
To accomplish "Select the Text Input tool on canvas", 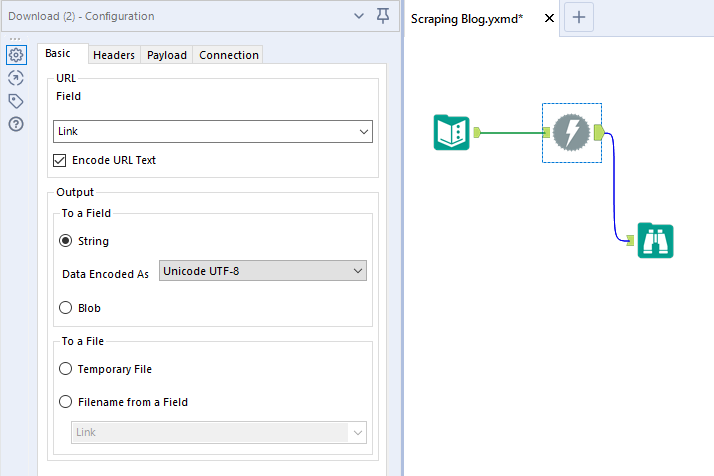I will tap(452, 132).
